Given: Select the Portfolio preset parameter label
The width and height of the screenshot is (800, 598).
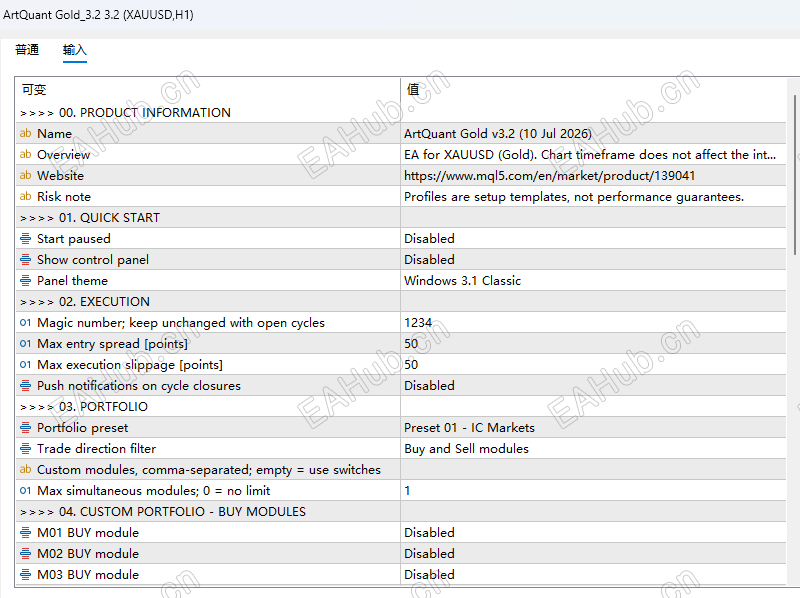Looking at the screenshot, I should click(83, 428).
